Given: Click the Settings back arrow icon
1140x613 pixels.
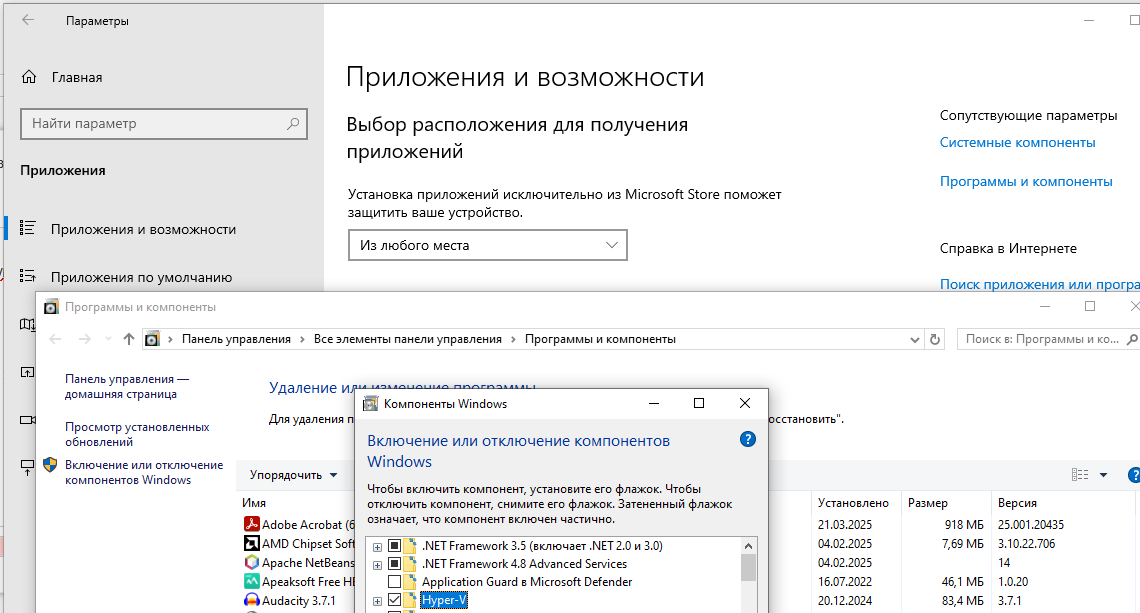Looking at the screenshot, I should 28,20.
